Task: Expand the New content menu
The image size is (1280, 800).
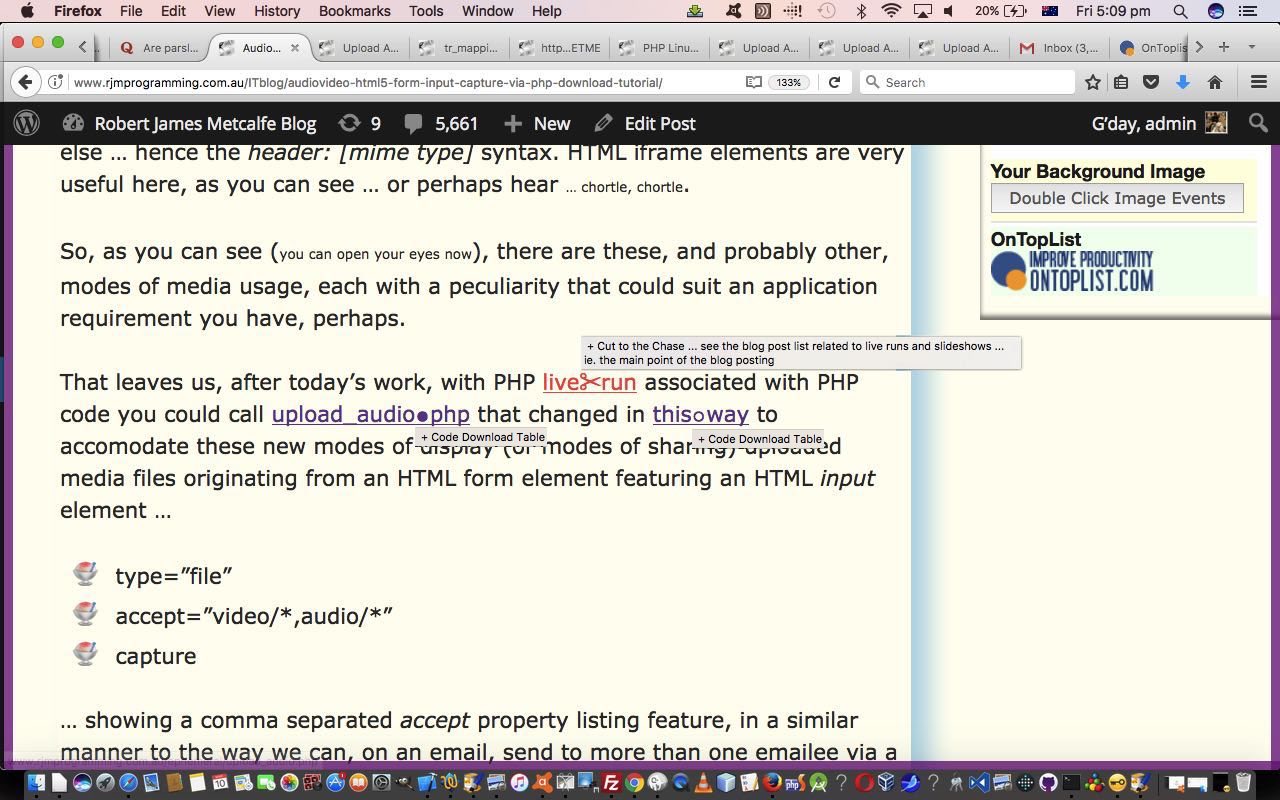Action: [x=537, y=123]
